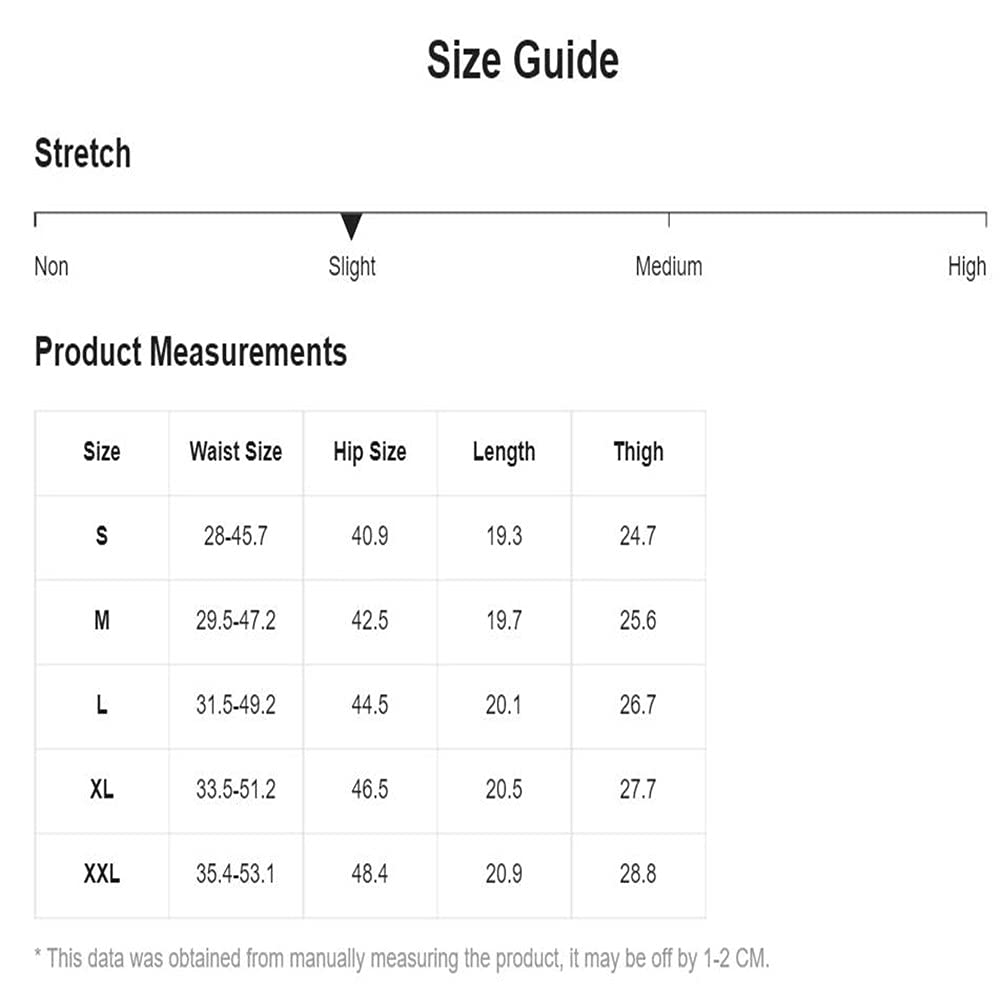Select the XL size row label
Viewport: 1000px width, 1000px height.
tap(101, 790)
